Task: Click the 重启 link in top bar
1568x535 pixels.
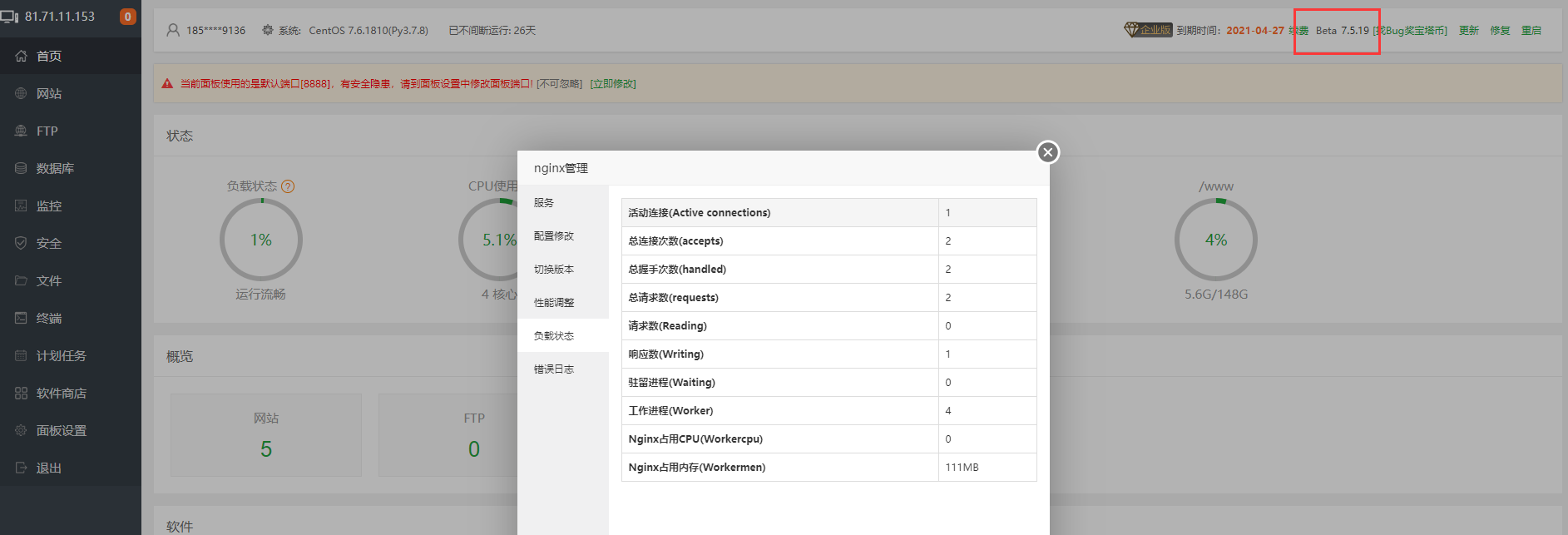Action: click(x=1531, y=30)
